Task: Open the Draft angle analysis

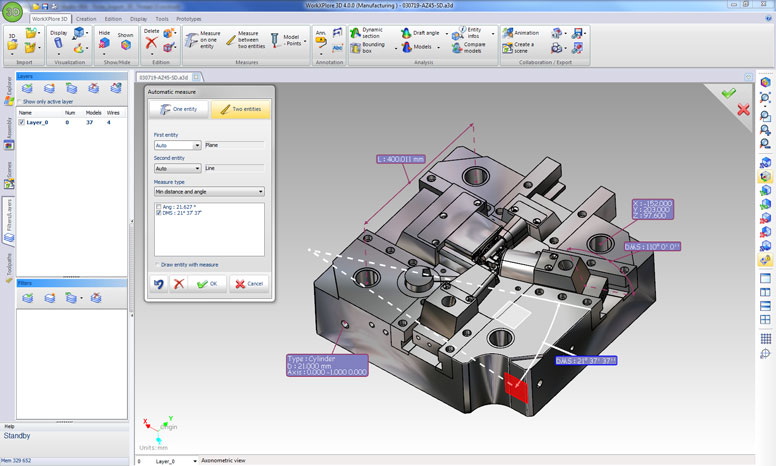Action: coord(420,33)
